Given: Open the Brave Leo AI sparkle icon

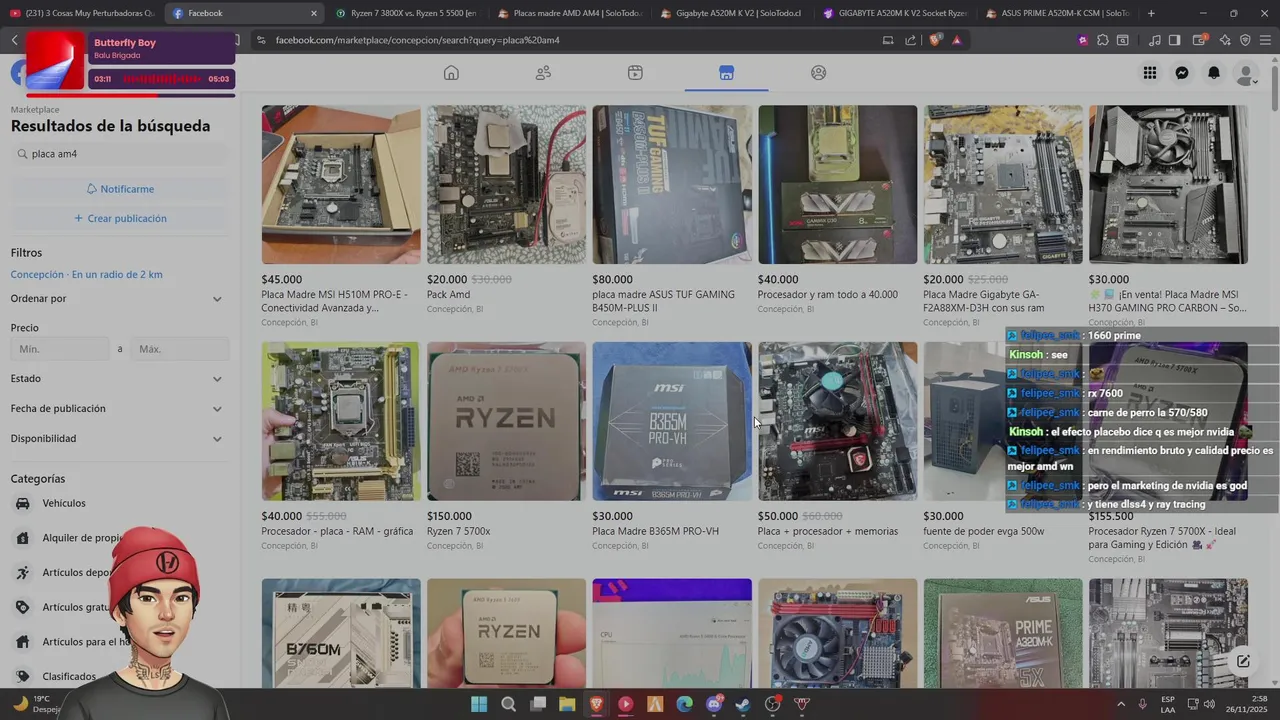Looking at the screenshot, I should click(1225, 40).
